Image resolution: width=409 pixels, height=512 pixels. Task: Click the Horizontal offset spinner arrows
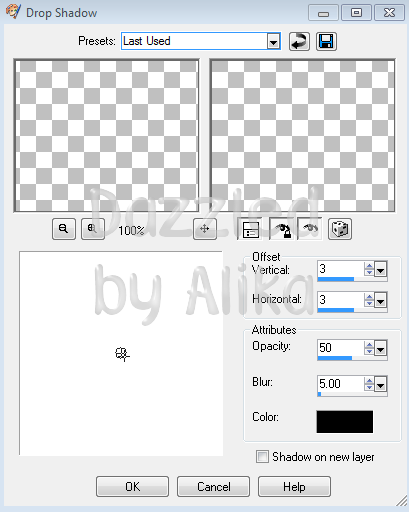369,300
